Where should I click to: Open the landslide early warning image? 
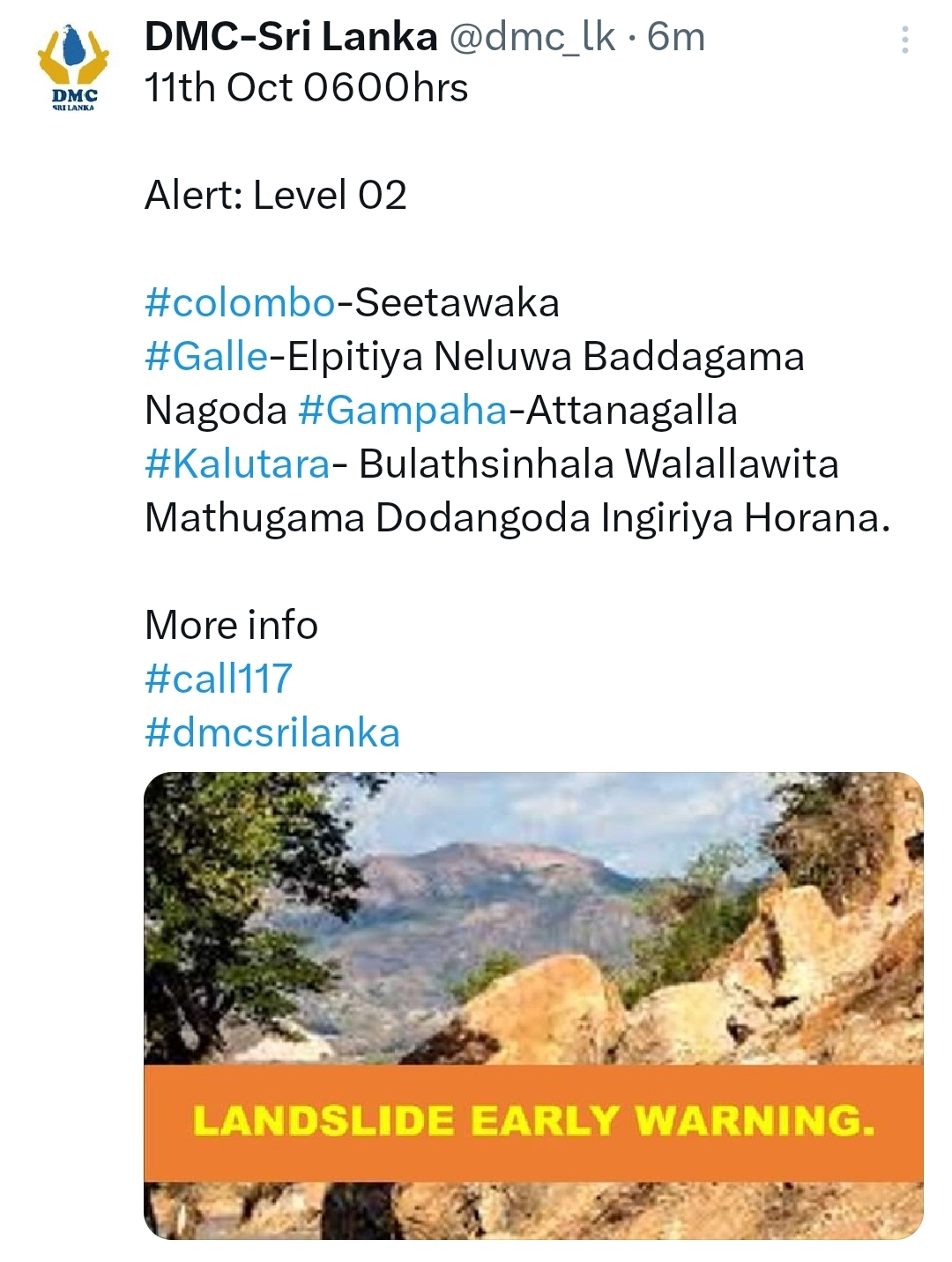coord(533,1006)
